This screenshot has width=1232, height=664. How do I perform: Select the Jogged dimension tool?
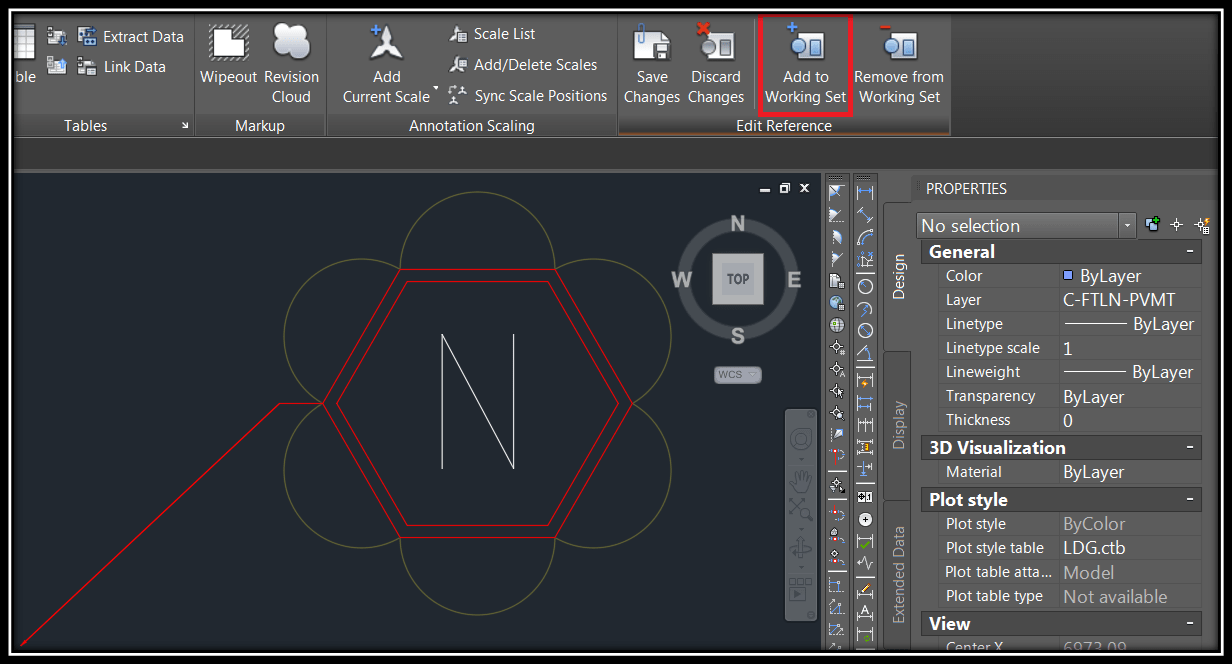[x=865, y=309]
